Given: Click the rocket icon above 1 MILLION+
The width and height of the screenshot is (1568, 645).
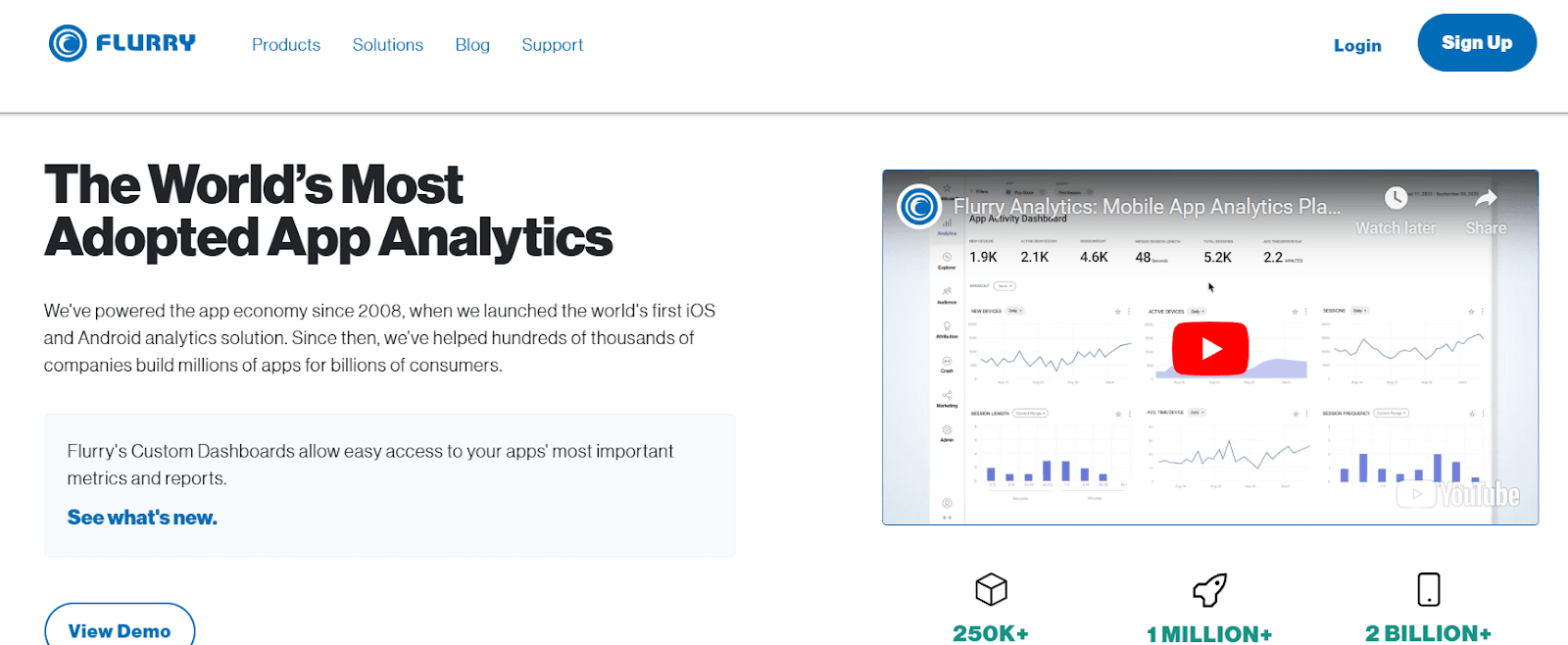Looking at the screenshot, I should coord(1209,589).
